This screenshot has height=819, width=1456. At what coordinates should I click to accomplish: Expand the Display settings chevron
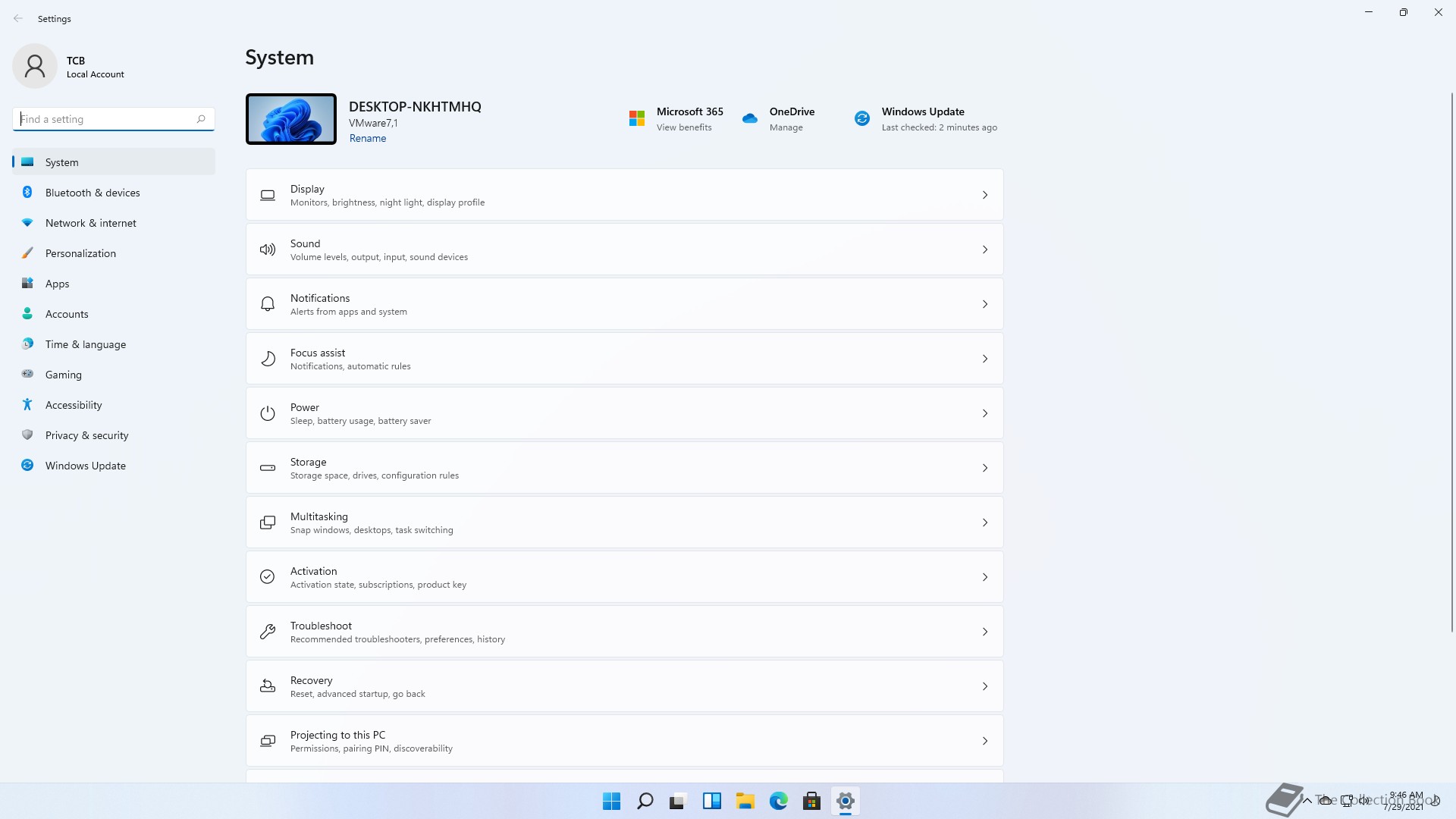click(x=984, y=195)
